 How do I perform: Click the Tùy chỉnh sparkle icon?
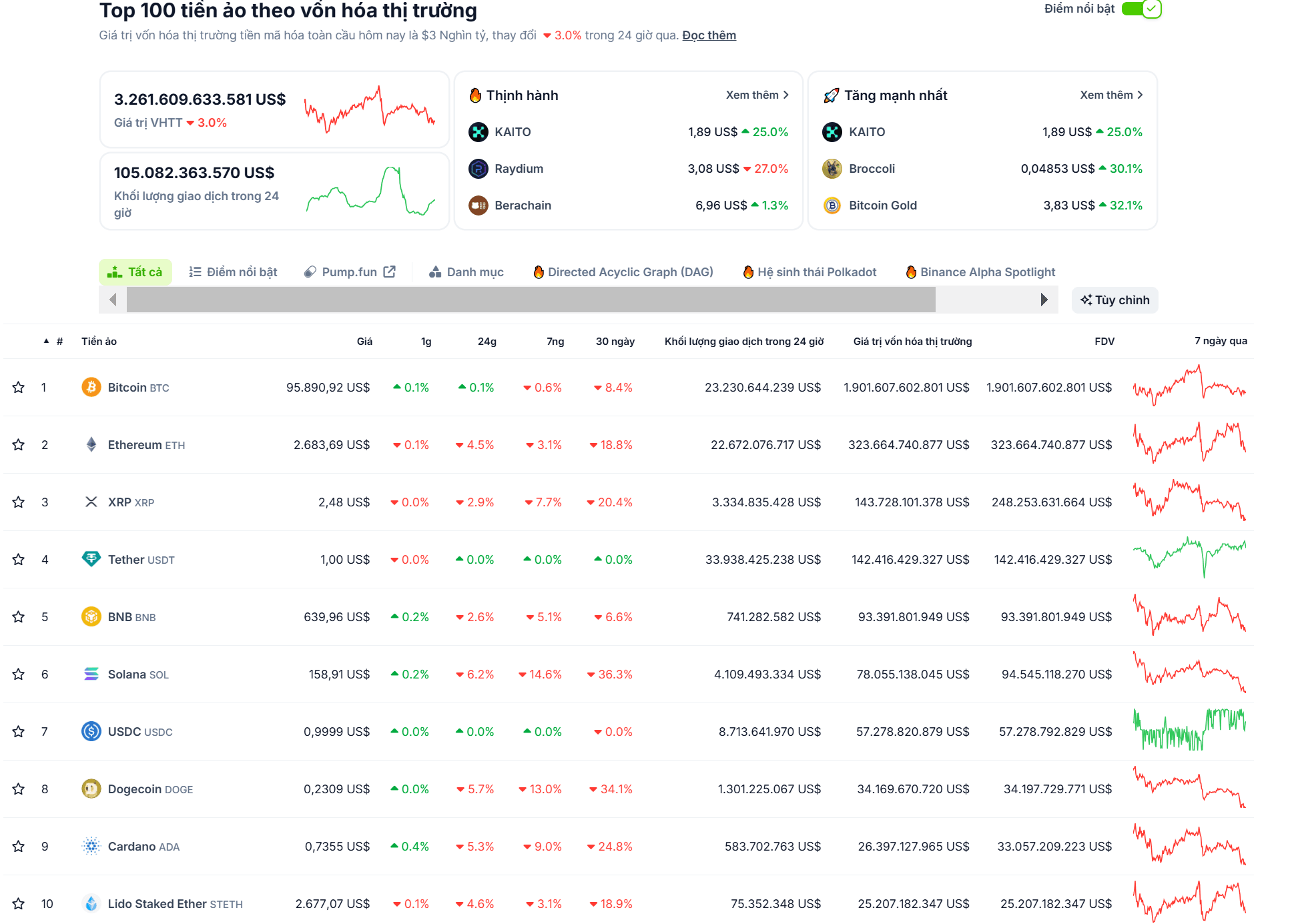tap(1086, 300)
